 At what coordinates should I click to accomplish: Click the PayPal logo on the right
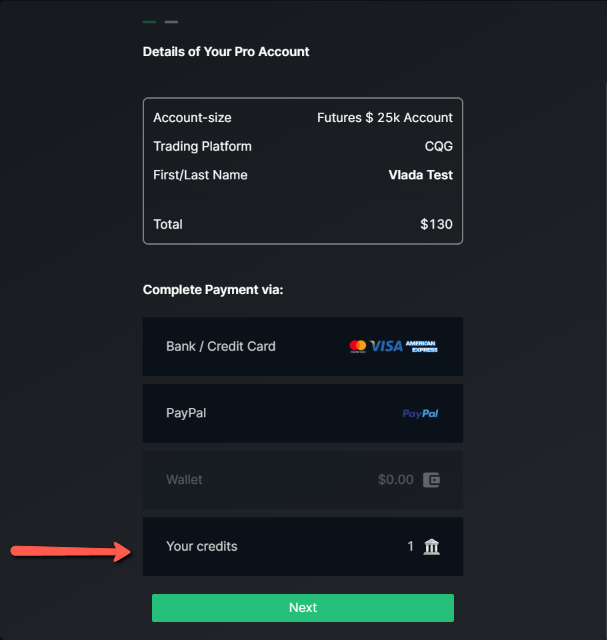pos(420,413)
